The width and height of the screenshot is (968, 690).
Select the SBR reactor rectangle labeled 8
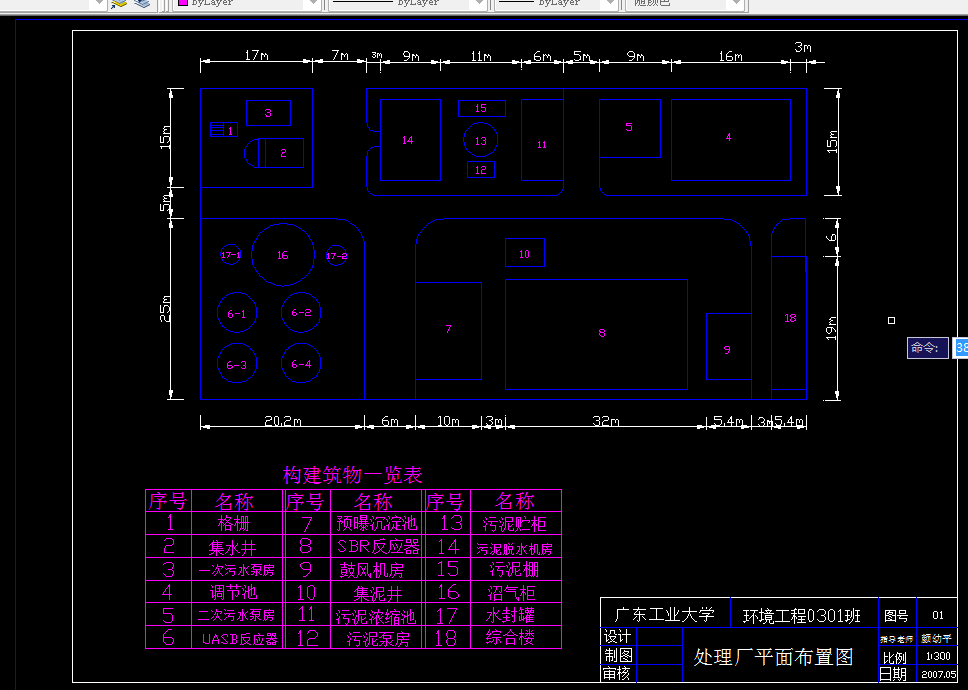tap(601, 333)
